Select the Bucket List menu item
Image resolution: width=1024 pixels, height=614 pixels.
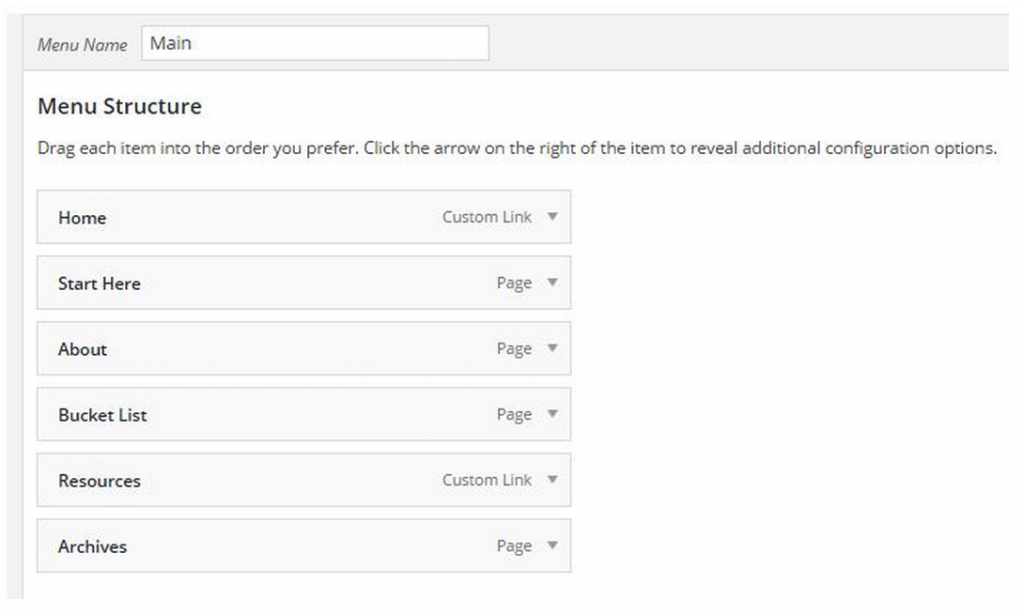tap(304, 414)
